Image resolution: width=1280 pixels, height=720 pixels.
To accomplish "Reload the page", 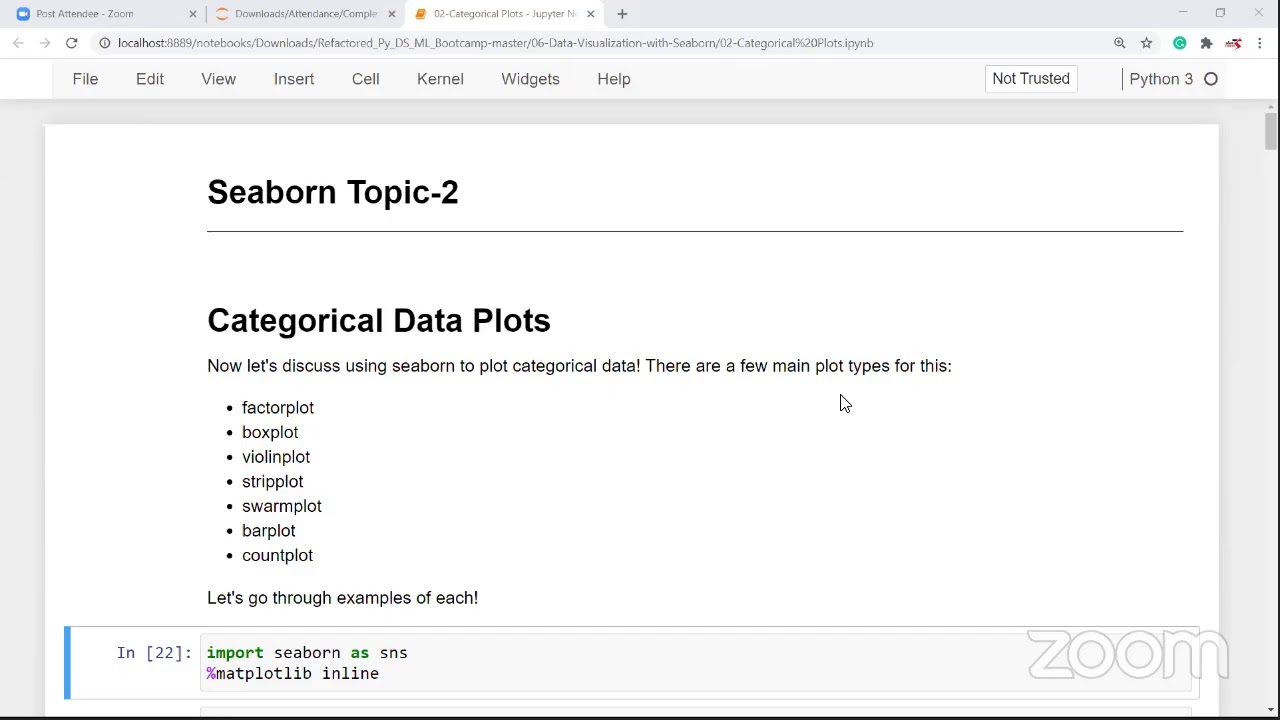I will pyautogui.click(x=72, y=43).
